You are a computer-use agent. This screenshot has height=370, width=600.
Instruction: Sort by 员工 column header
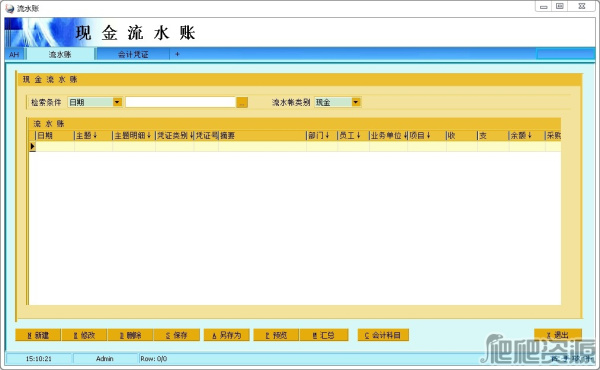click(x=353, y=135)
